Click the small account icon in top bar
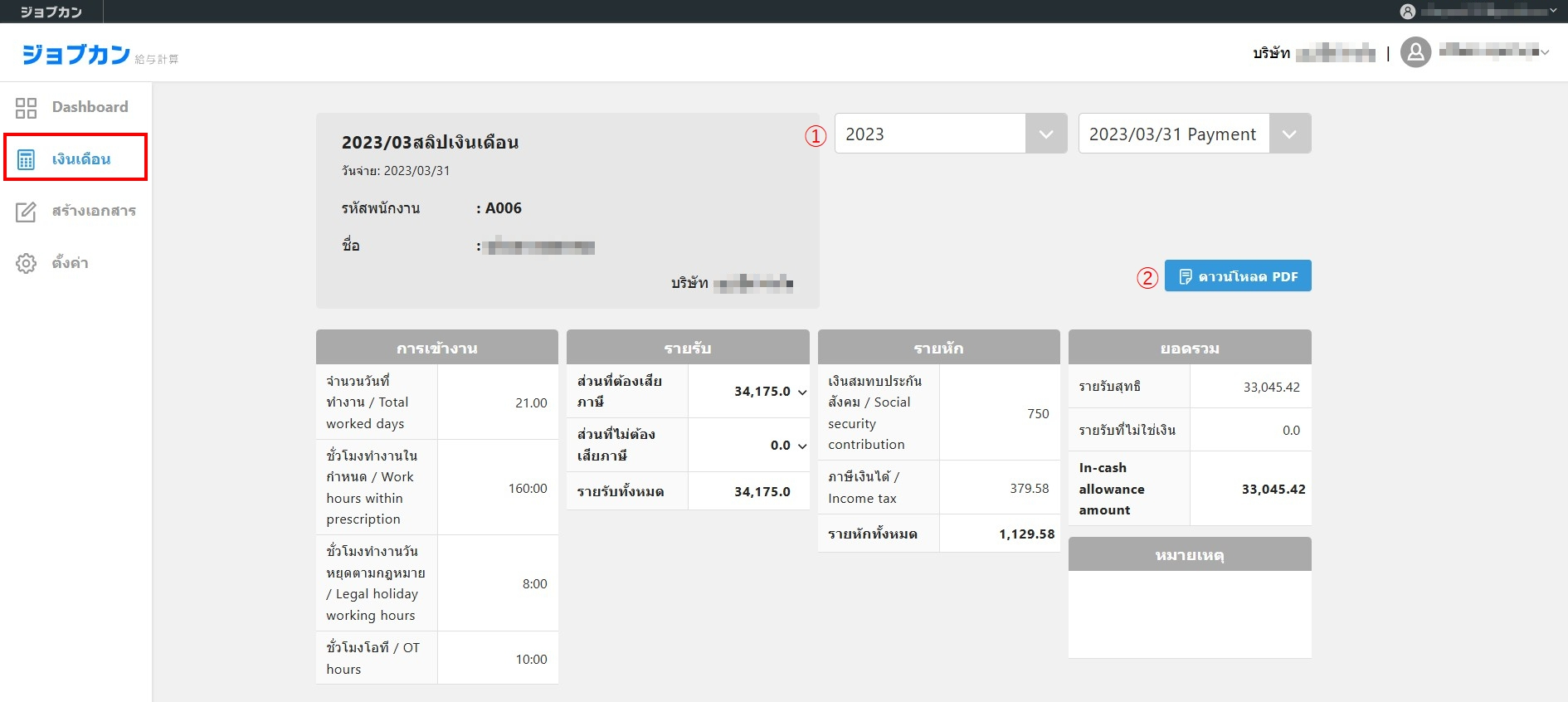Viewport: 1568px width, 702px height. (x=1407, y=12)
